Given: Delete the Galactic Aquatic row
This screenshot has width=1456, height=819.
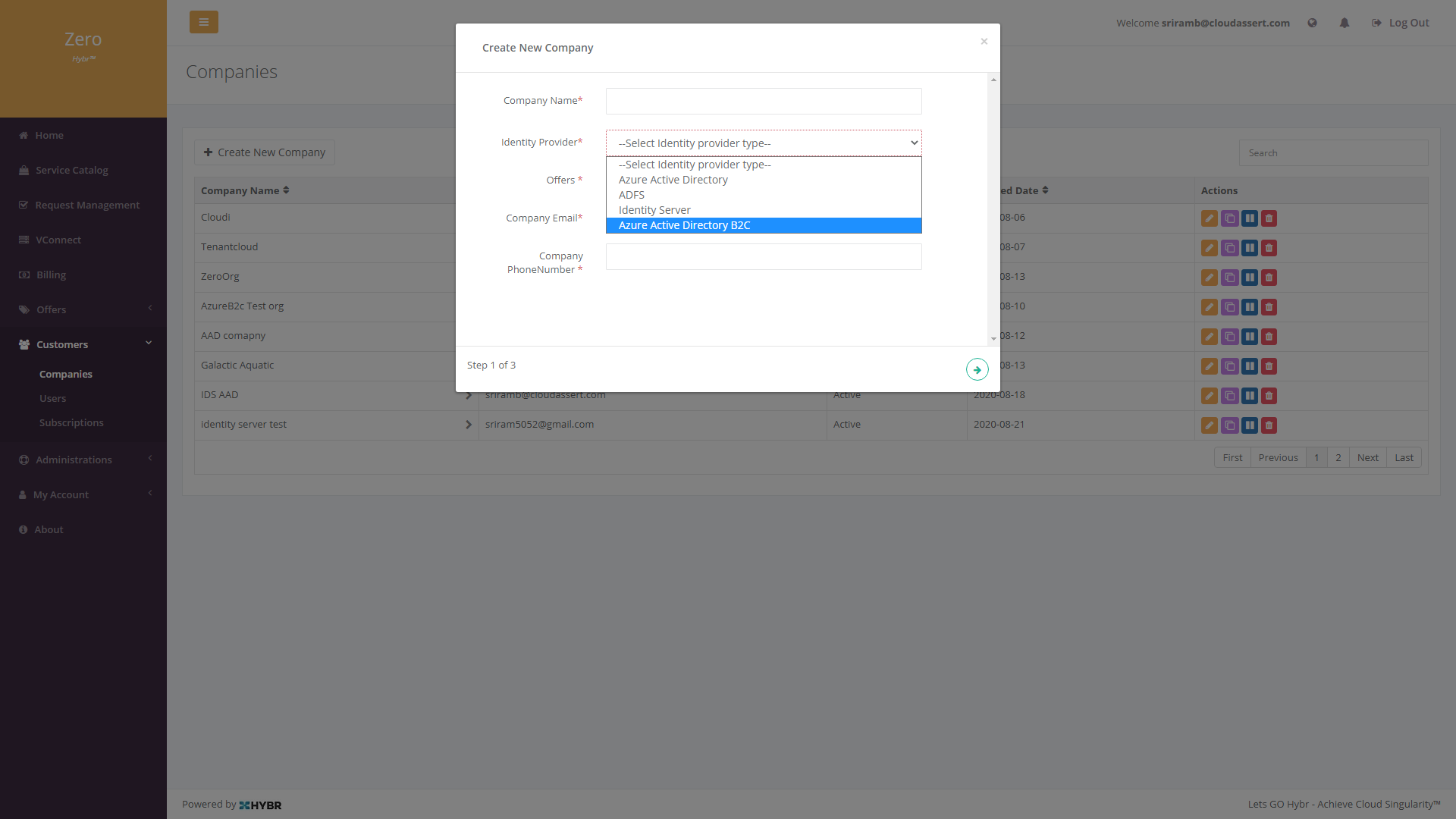Looking at the screenshot, I should (x=1269, y=366).
